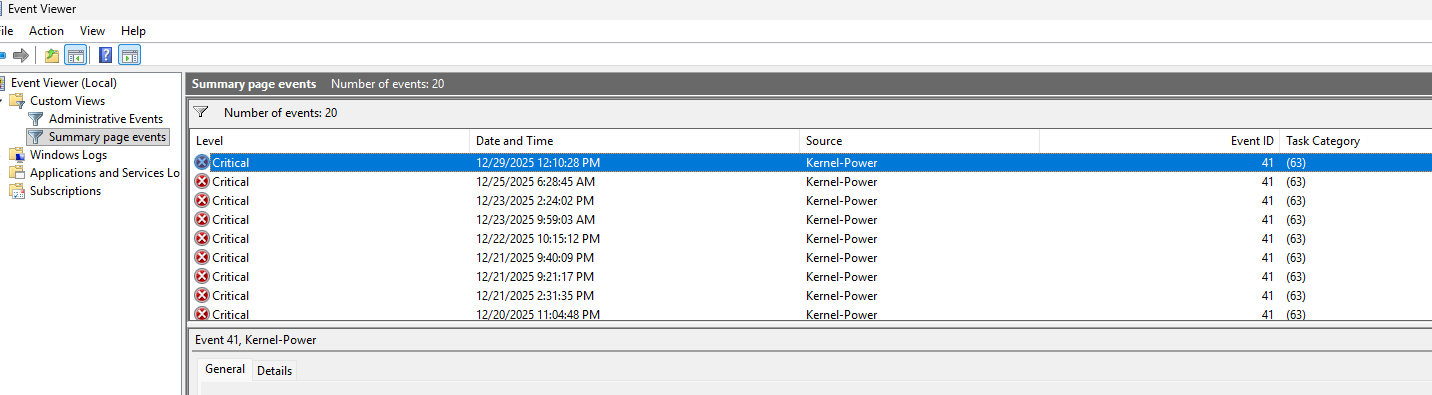This screenshot has height=395, width=1432.
Task: Click the date 12/20/2025 11:04:48 PM
Action: tap(538, 314)
